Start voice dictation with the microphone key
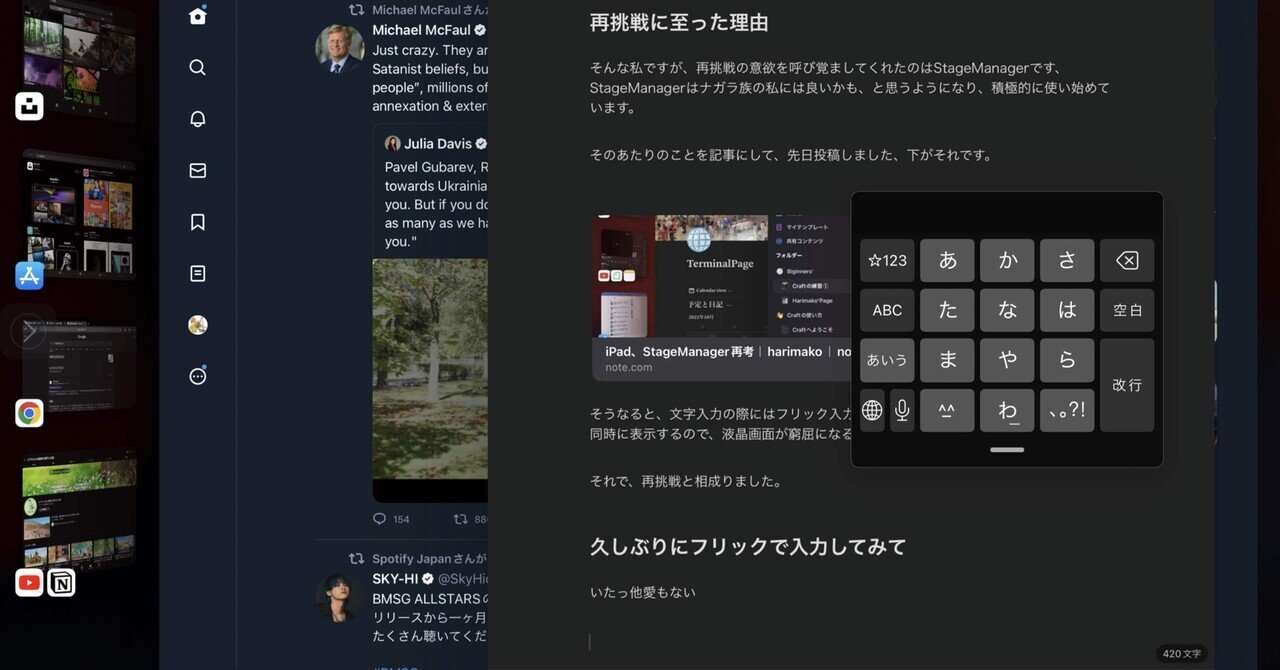Image resolution: width=1280 pixels, height=670 pixels. coord(902,410)
